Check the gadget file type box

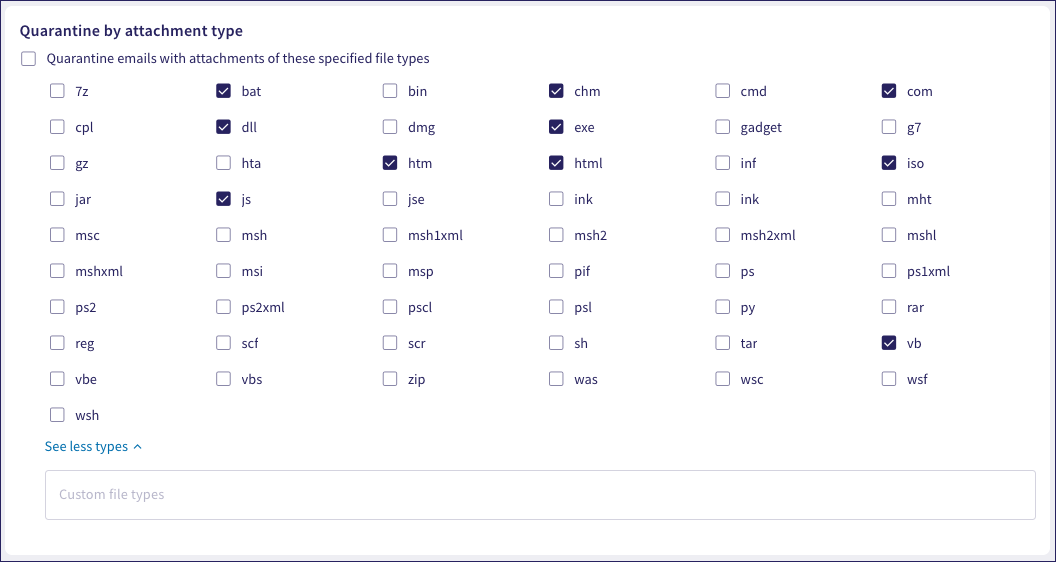coord(723,127)
